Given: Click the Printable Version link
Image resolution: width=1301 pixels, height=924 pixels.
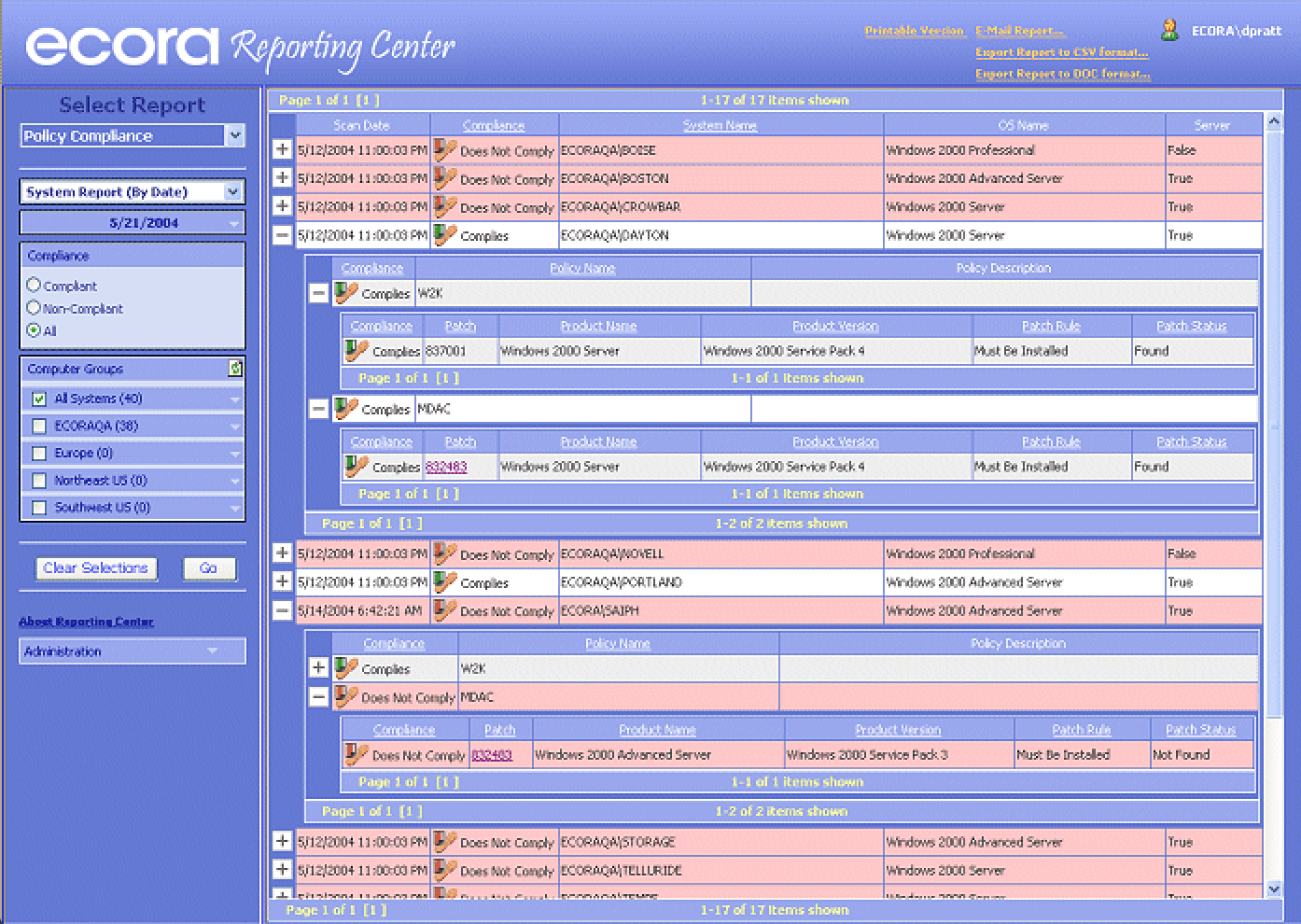Looking at the screenshot, I should 914,31.
